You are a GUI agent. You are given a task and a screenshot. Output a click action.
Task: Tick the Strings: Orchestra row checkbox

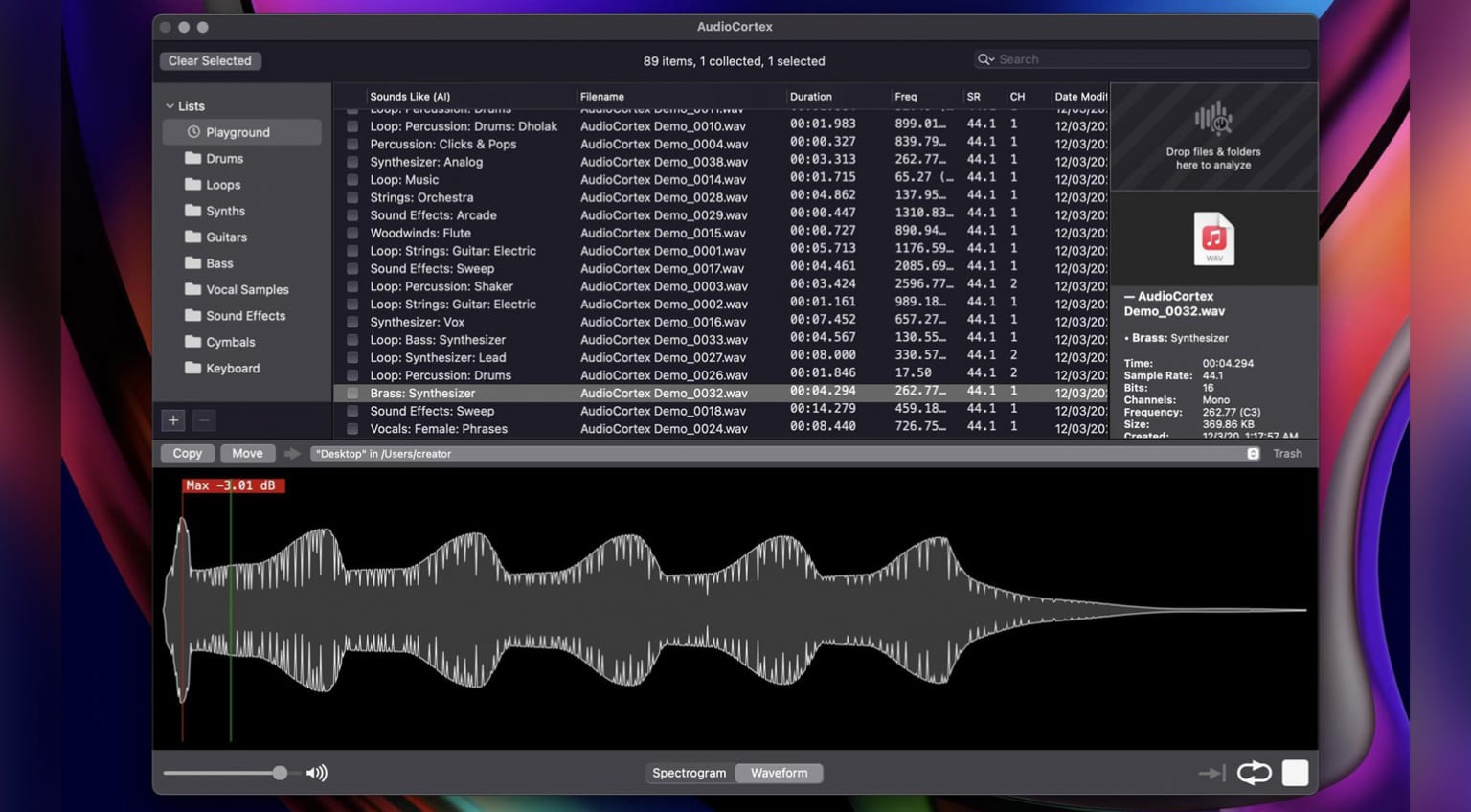[352, 197]
